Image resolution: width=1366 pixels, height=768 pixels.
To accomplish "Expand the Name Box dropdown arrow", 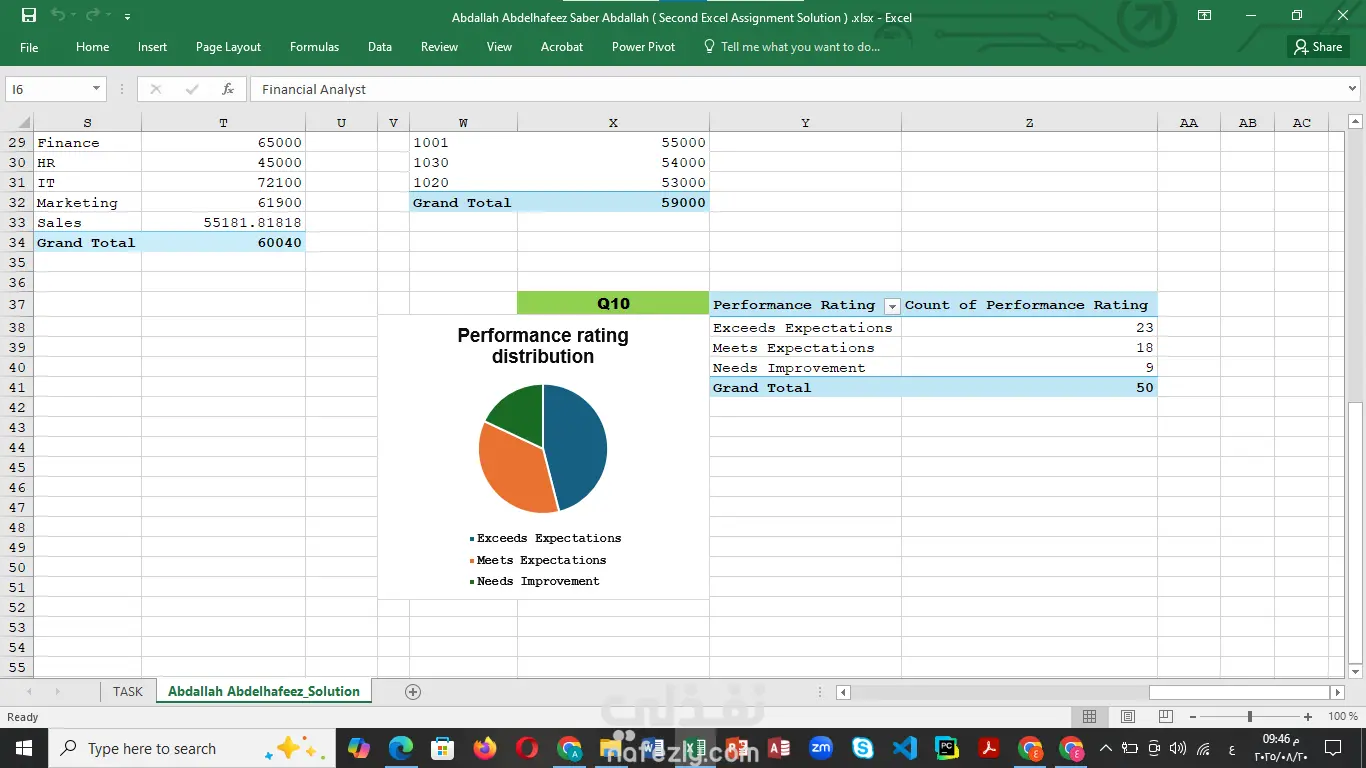I will click(96, 89).
